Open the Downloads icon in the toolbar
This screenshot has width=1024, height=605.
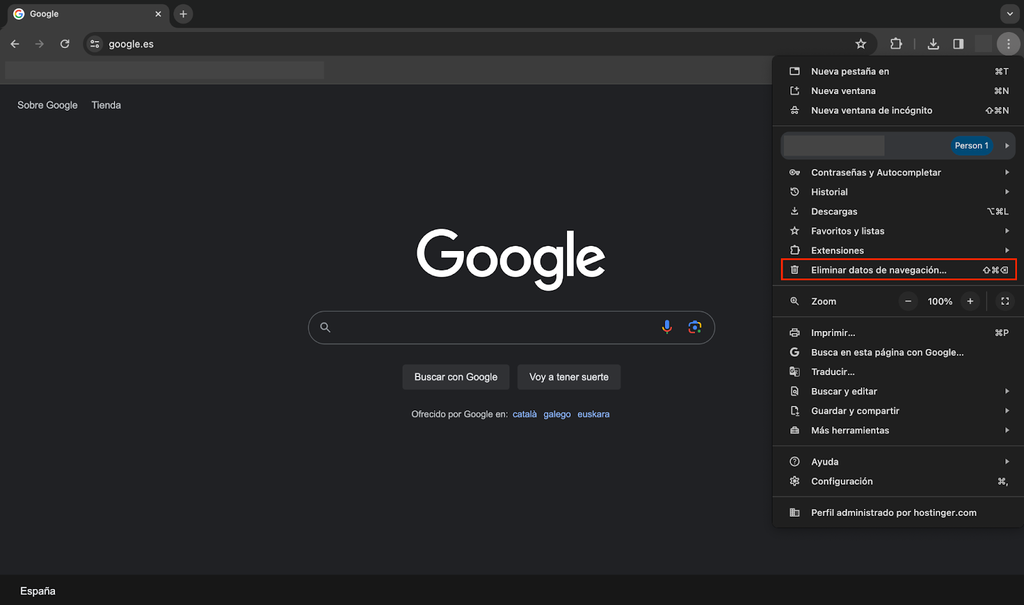933,44
